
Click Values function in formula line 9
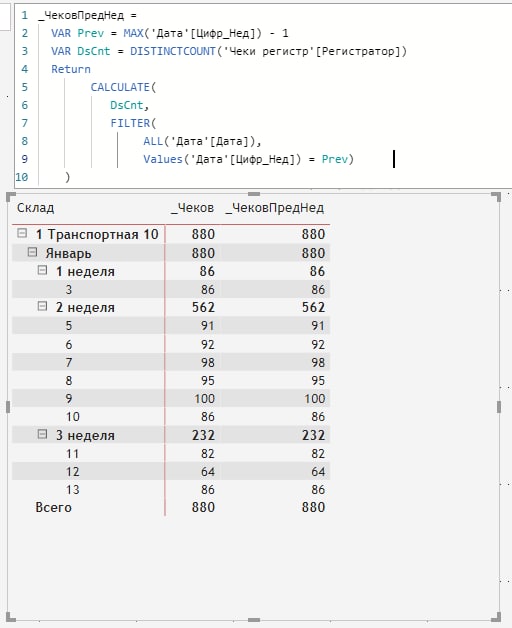click(163, 159)
